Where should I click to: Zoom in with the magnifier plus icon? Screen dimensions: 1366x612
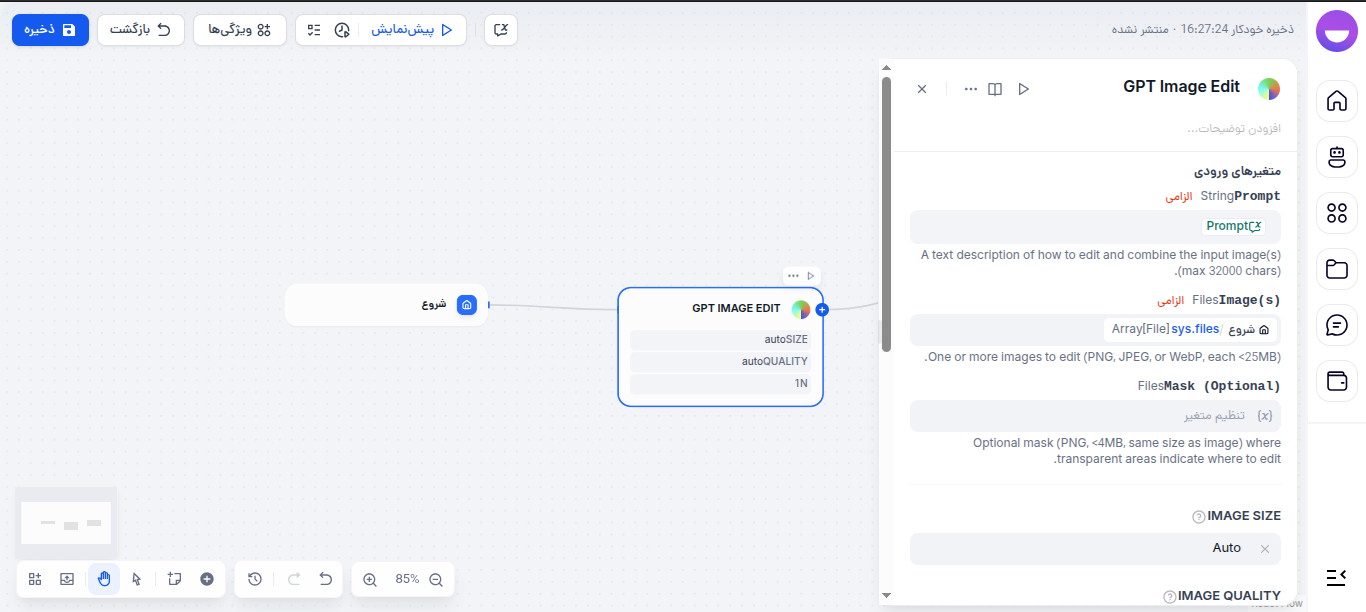[369, 579]
